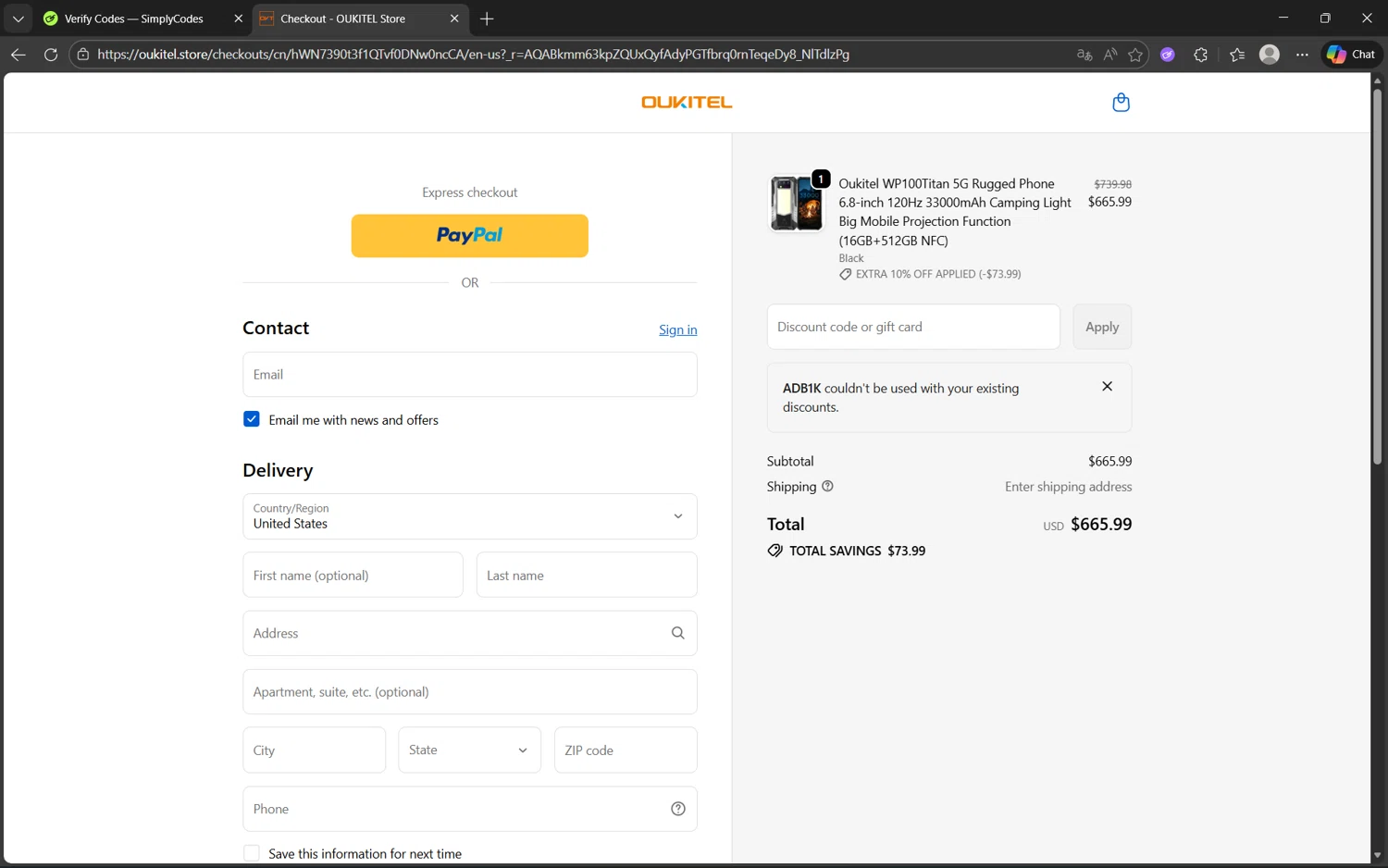Screen dimensions: 1388x868
Task: Click the Oukitel WP100Titan product thumbnail
Action: (797, 204)
